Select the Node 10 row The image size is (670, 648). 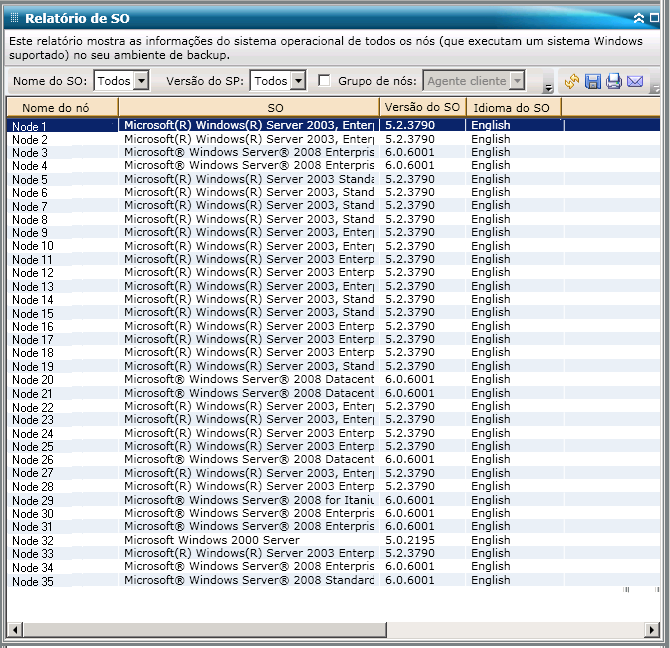pyautogui.click(x=333, y=246)
